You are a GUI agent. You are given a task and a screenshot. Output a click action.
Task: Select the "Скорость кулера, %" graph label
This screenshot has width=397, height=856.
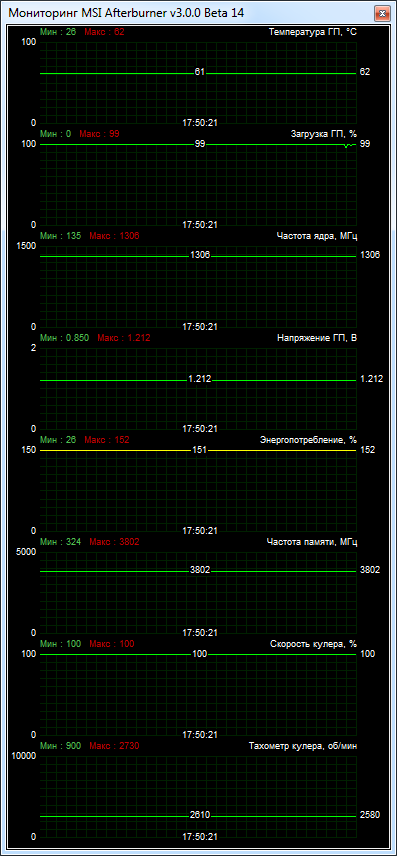click(x=313, y=644)
